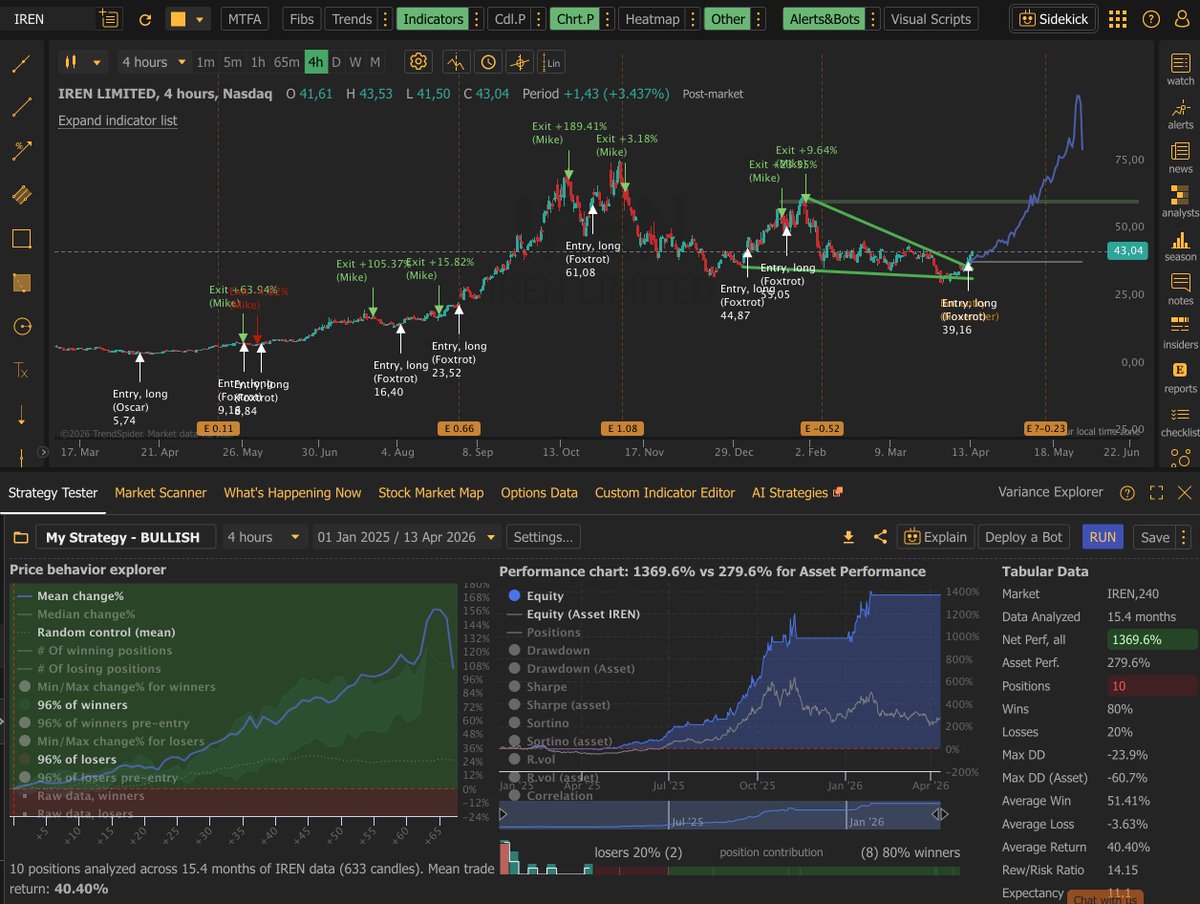The image size is (1200, 904).
Task: Open the strategy folder icon
Action: tap(21, 537)
